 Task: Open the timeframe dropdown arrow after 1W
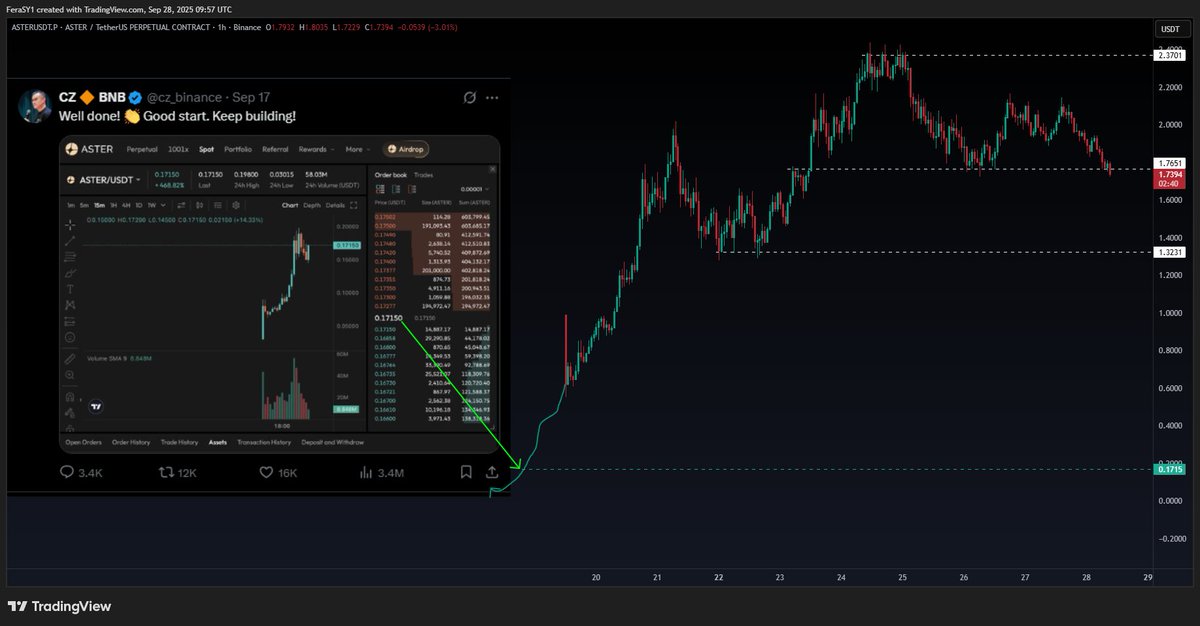click(163, 205)
